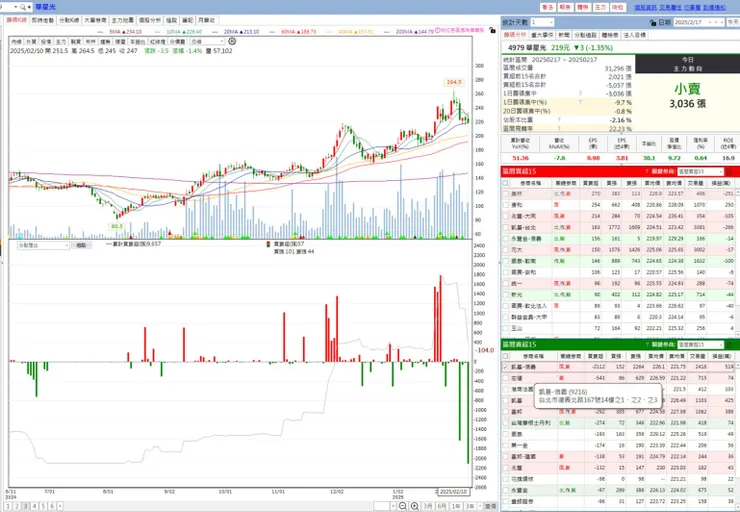Open the 到價通知 link at top right
740x512 pixels.
(x=714, y=7)
